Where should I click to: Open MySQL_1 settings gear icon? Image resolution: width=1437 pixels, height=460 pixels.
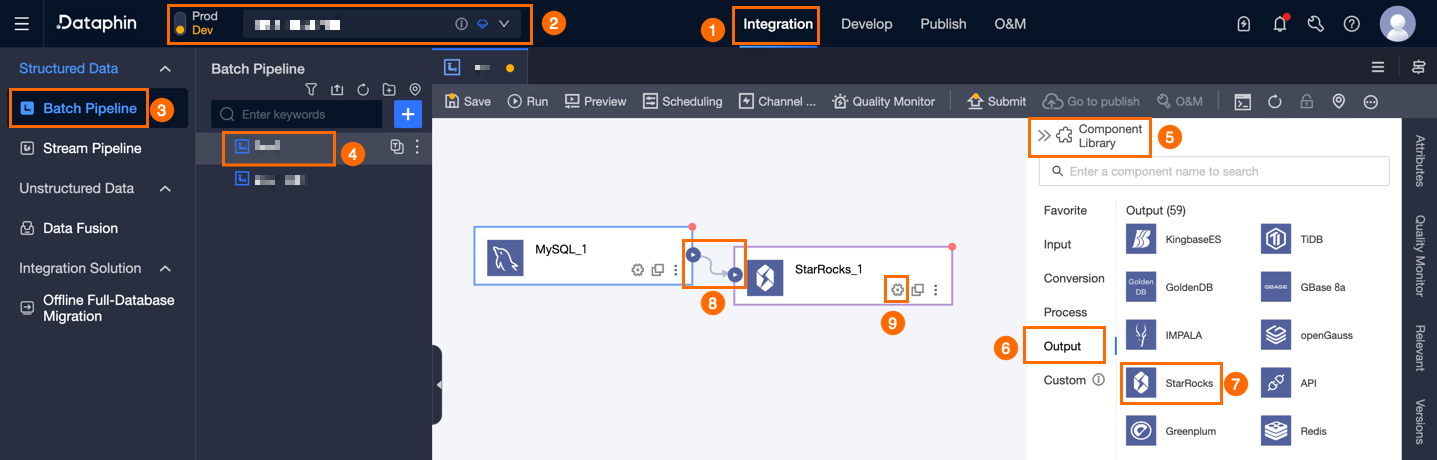click(x=637, y=270)
